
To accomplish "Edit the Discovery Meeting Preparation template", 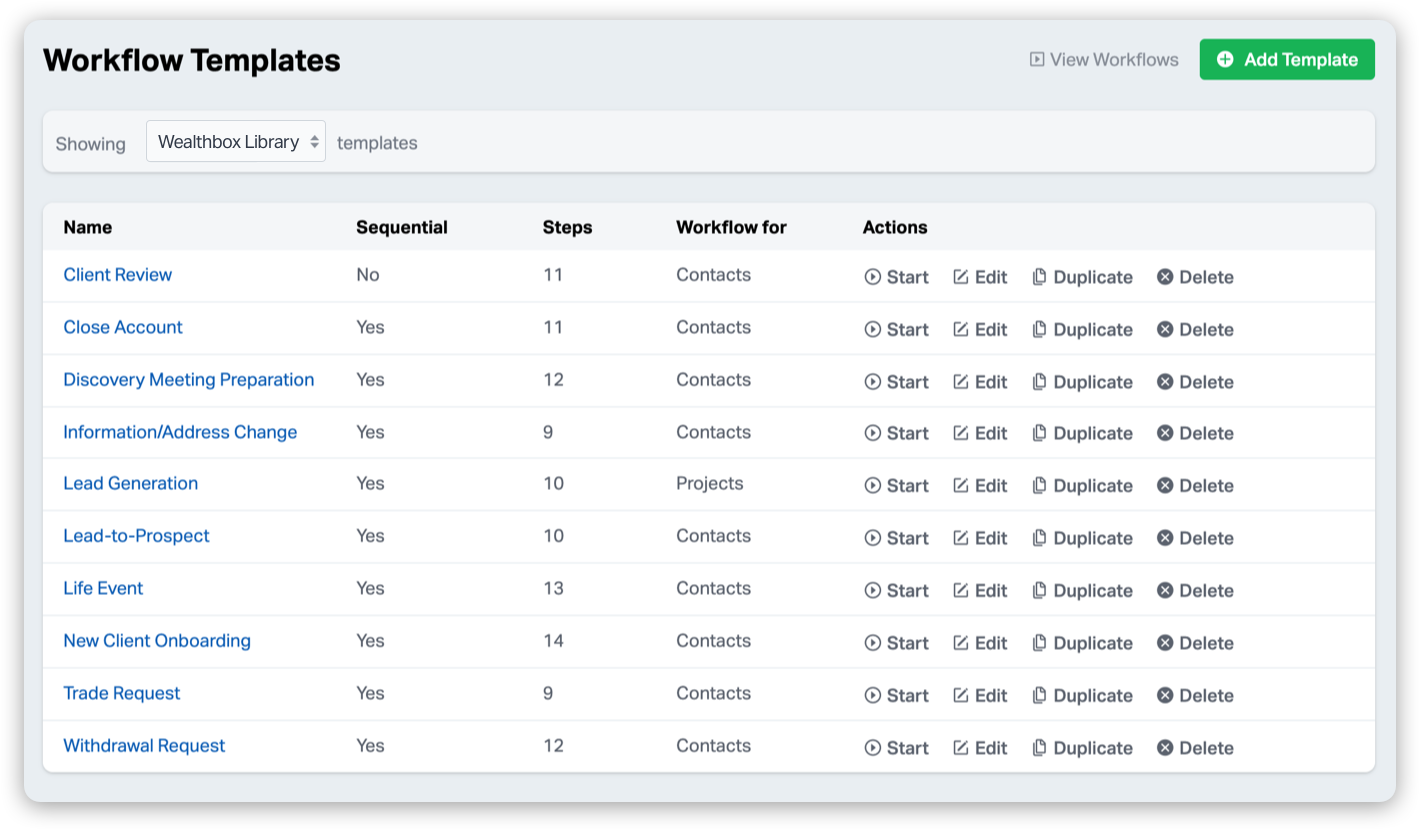I will point(980,382).
